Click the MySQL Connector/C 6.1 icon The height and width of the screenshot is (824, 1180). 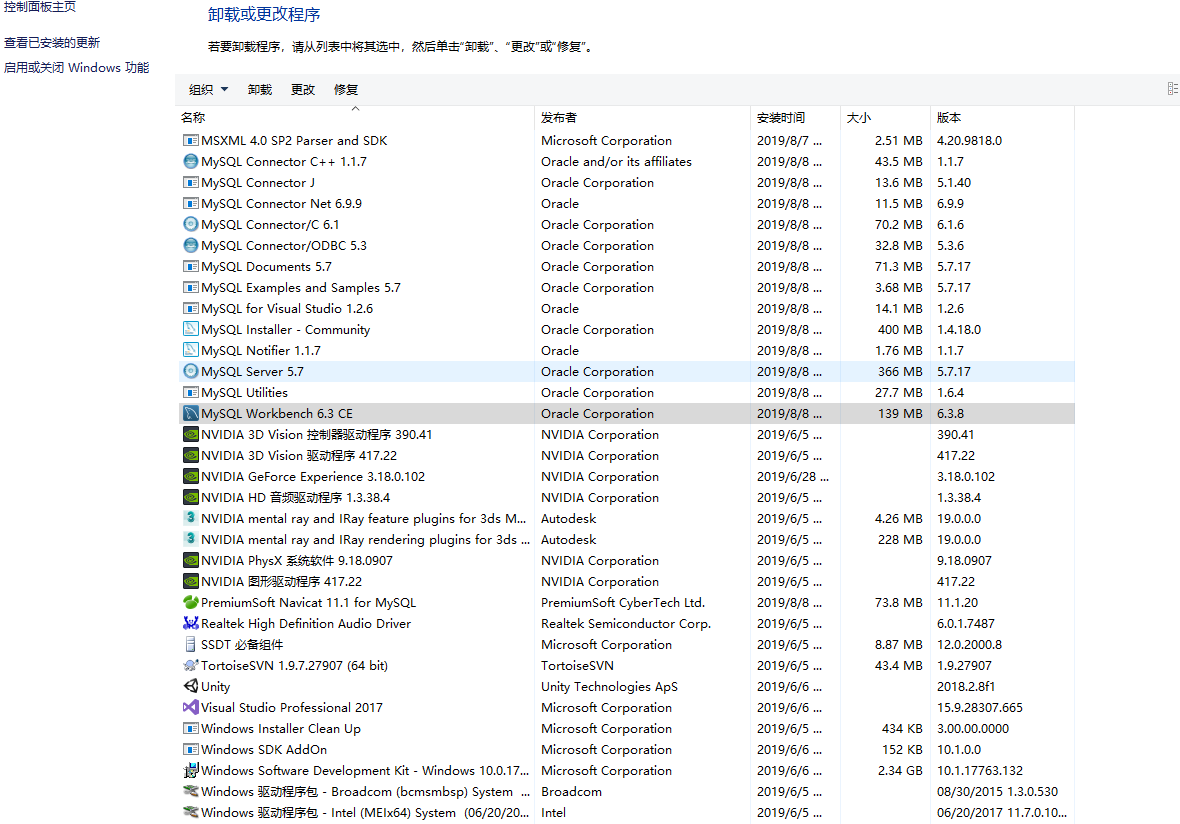click(190, 224)
